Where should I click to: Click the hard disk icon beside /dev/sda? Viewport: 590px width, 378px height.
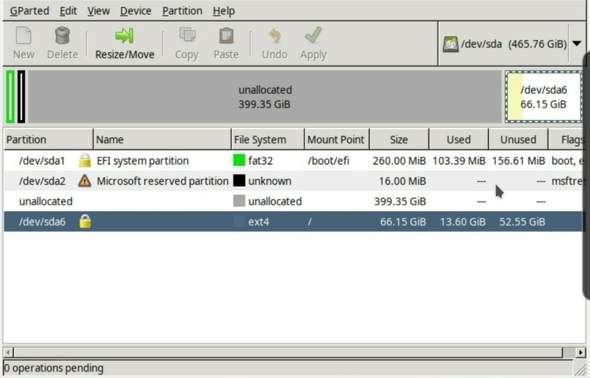[x=450, y=44]
